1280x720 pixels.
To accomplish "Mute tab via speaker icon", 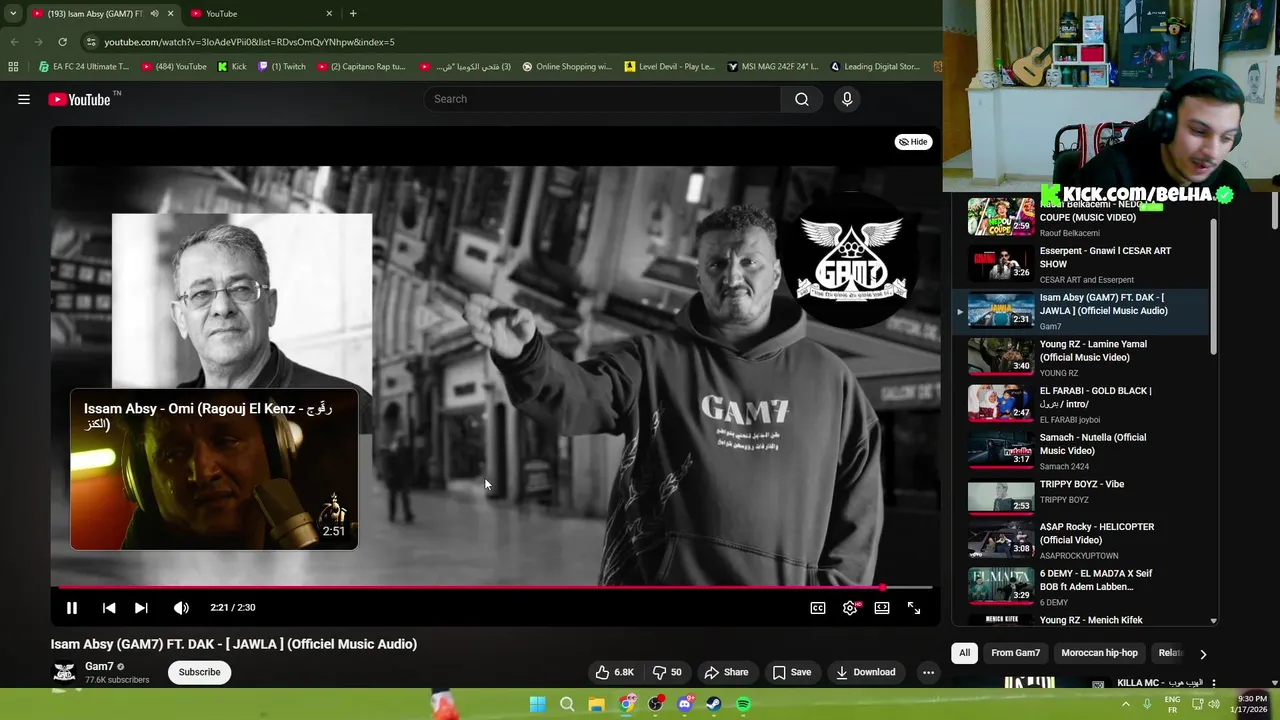I will [154, 14].
